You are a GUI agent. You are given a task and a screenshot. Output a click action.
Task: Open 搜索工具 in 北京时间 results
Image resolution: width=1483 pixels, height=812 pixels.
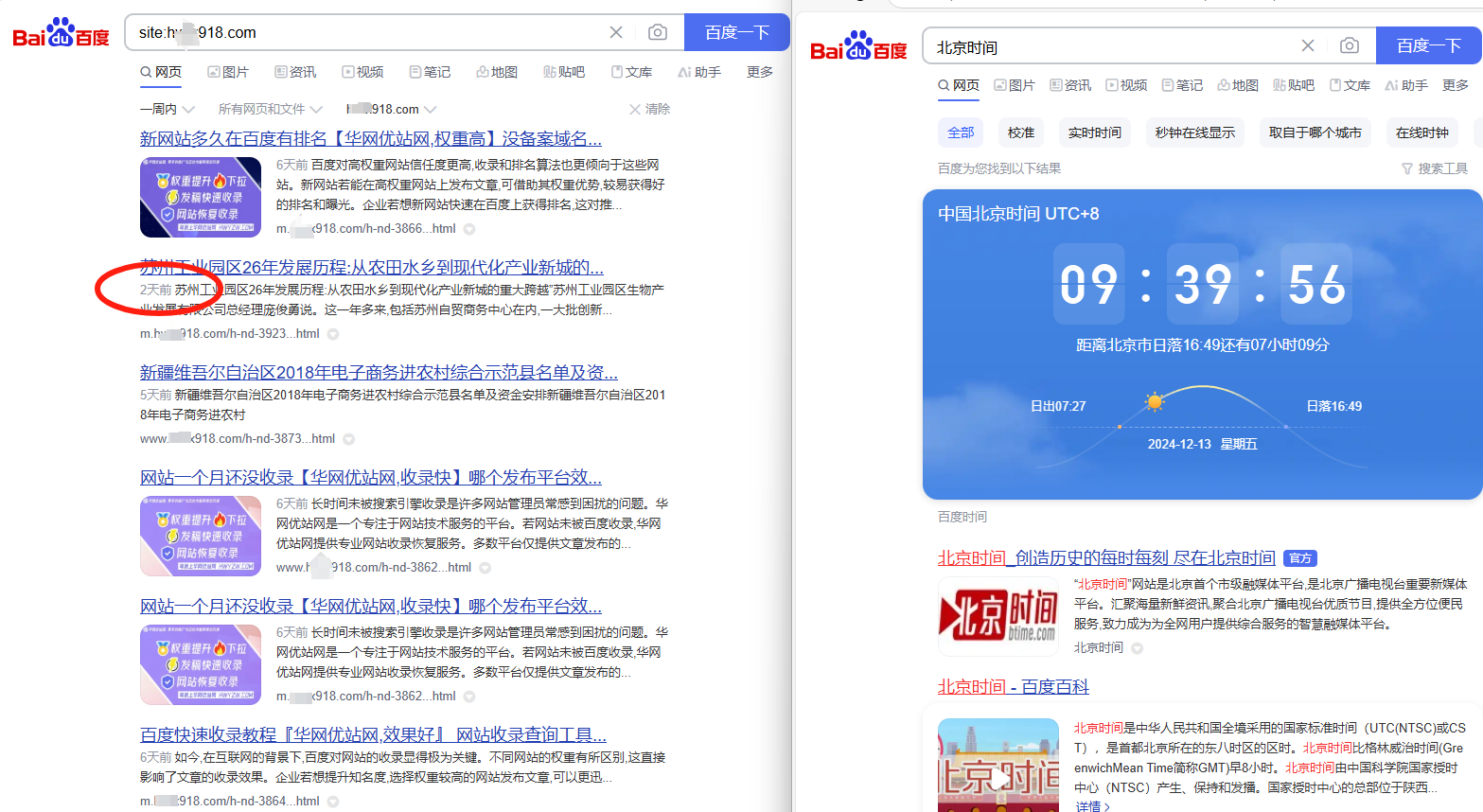pyautogui.click(x=1435, y=168)
